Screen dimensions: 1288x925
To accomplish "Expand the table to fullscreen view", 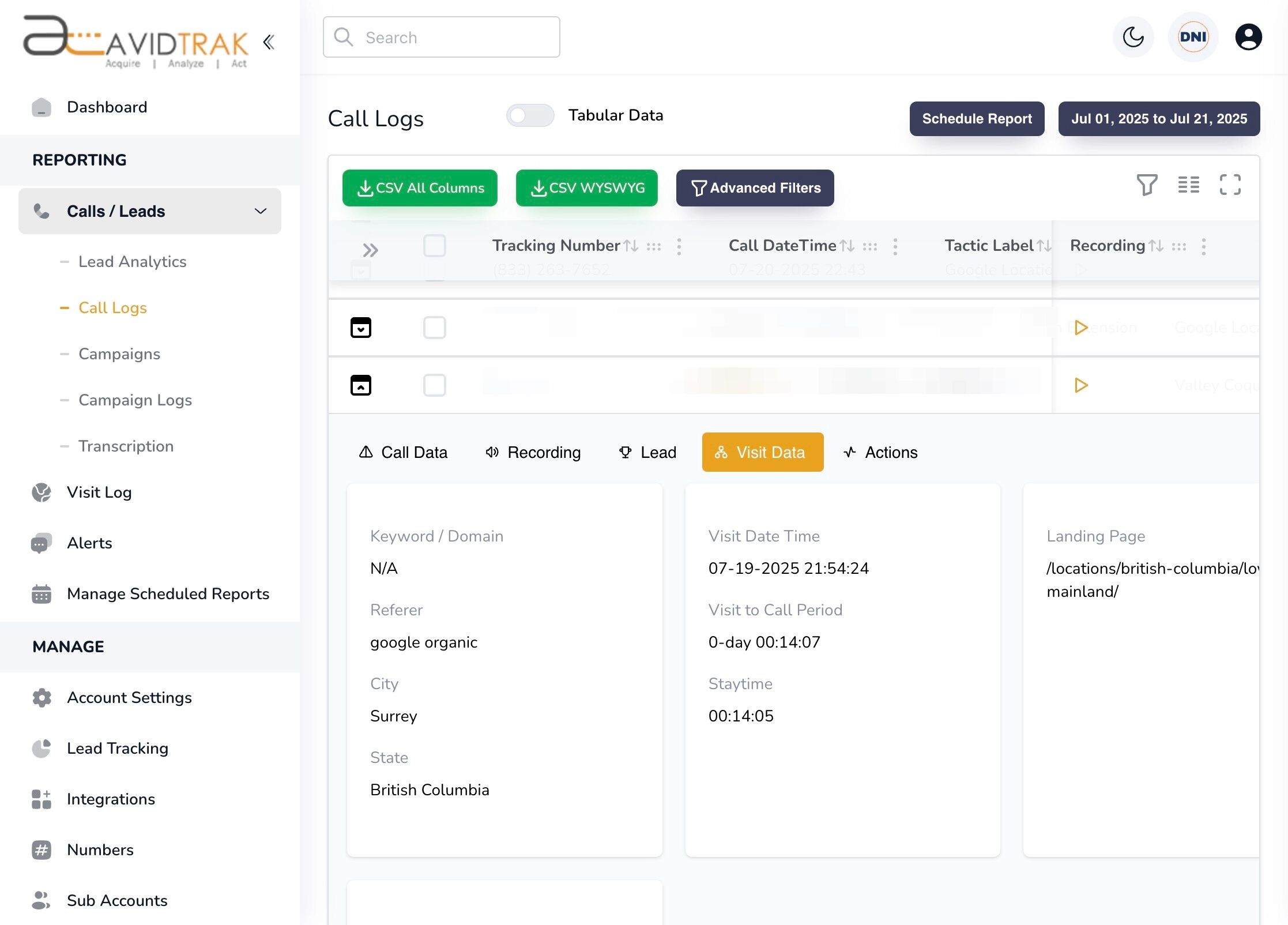I will pos(1230,185).
